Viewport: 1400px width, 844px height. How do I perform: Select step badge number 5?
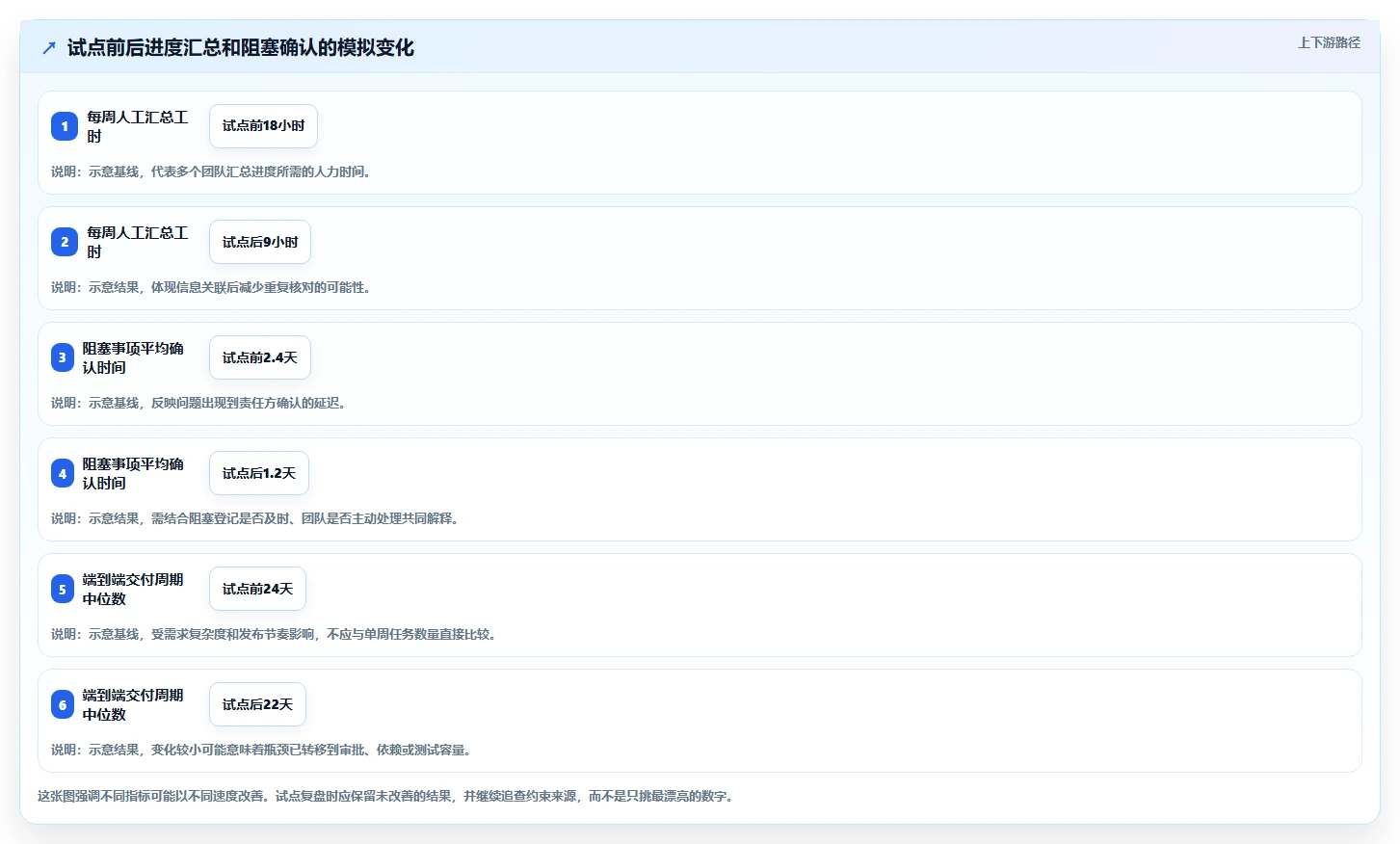(x=63, y=589)
